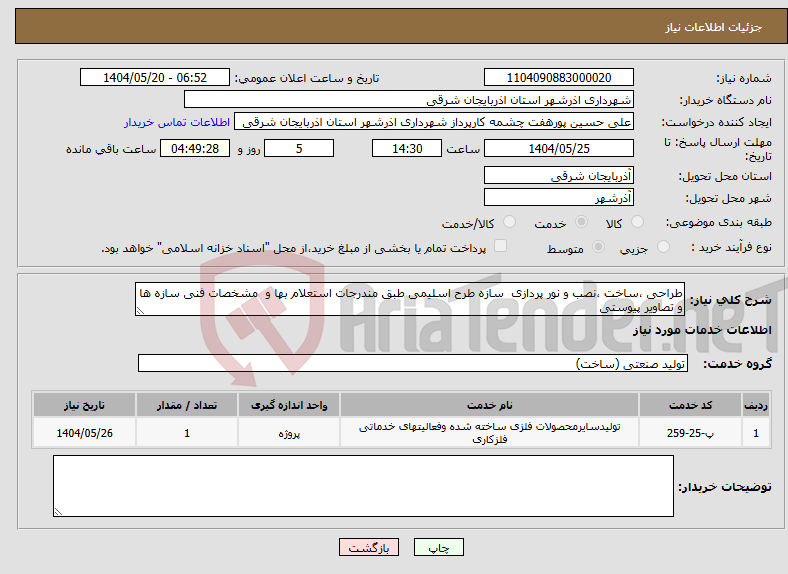Click the unit cell پروژه
The height and width of the screenshot is (574, 788).
[x=289, y=433]
